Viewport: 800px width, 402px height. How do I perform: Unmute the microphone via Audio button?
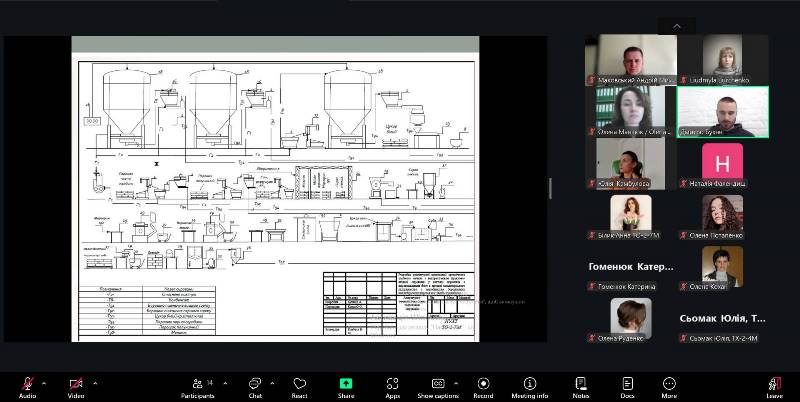(x=27, y=385)
